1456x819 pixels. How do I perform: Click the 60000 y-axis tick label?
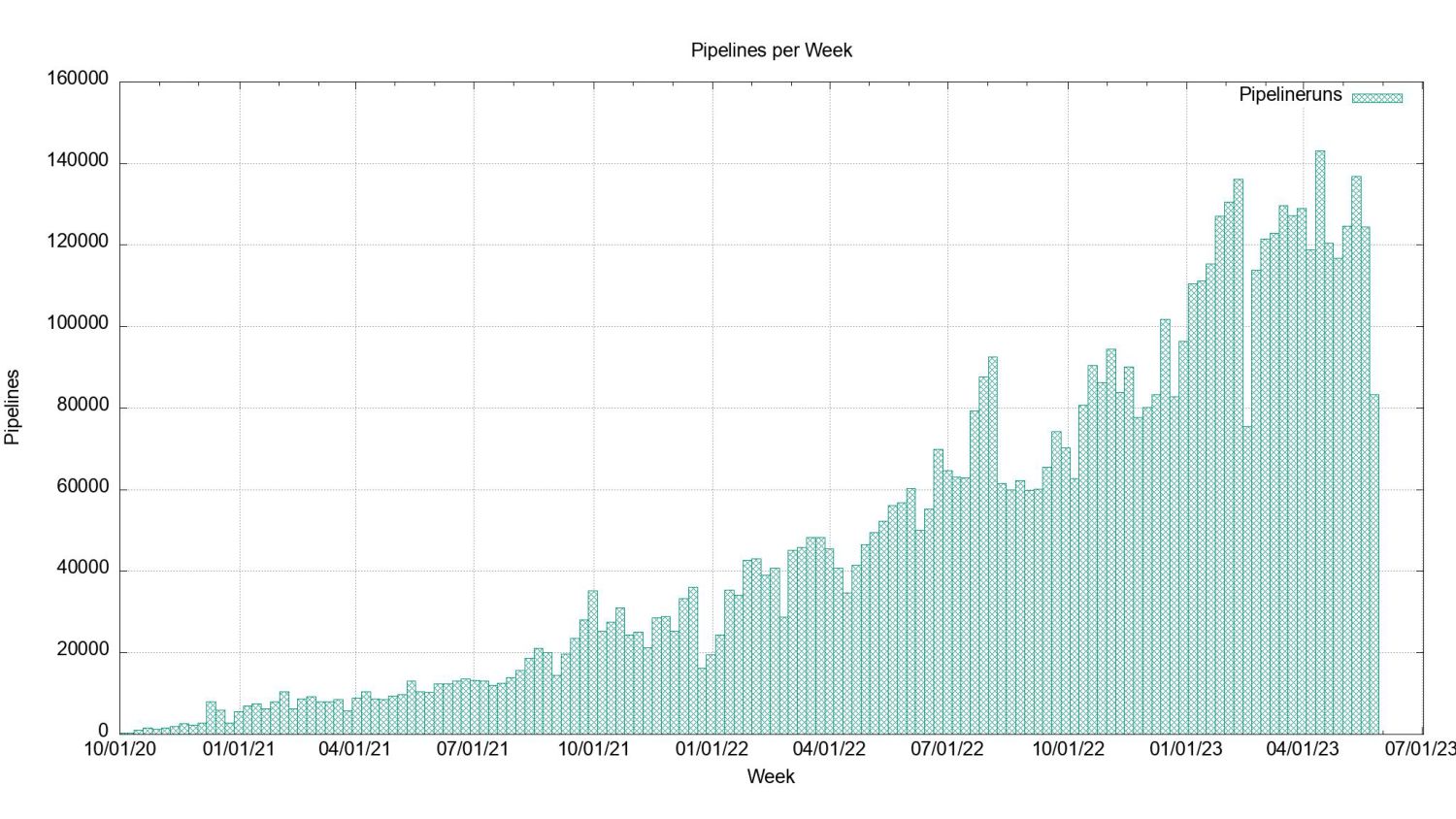[x=83, y=486]
